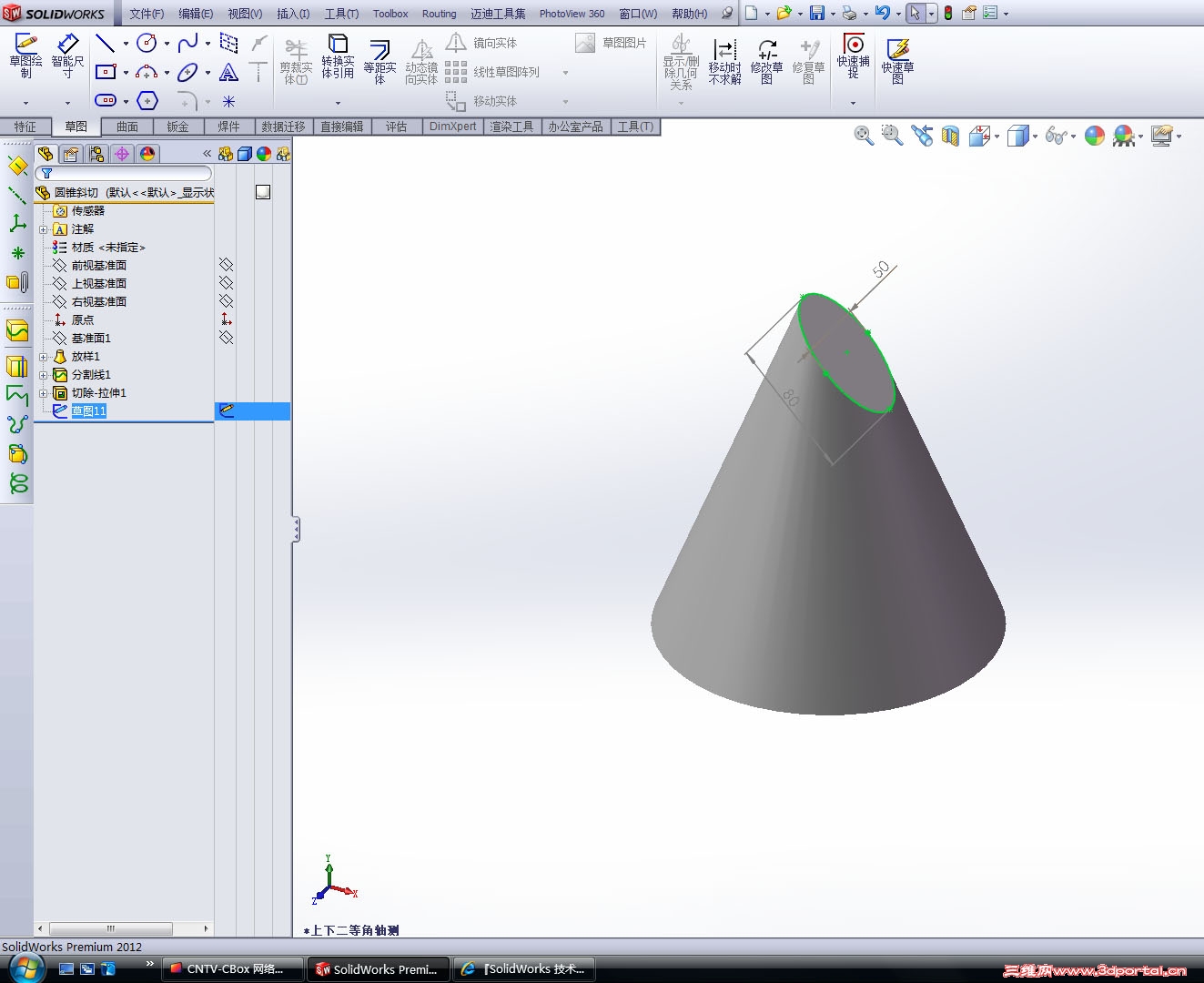Expand the 放样1 feature node
The height and width of the screenshot is (983, 1204).
pyautogui.click(x=43, y=357)
